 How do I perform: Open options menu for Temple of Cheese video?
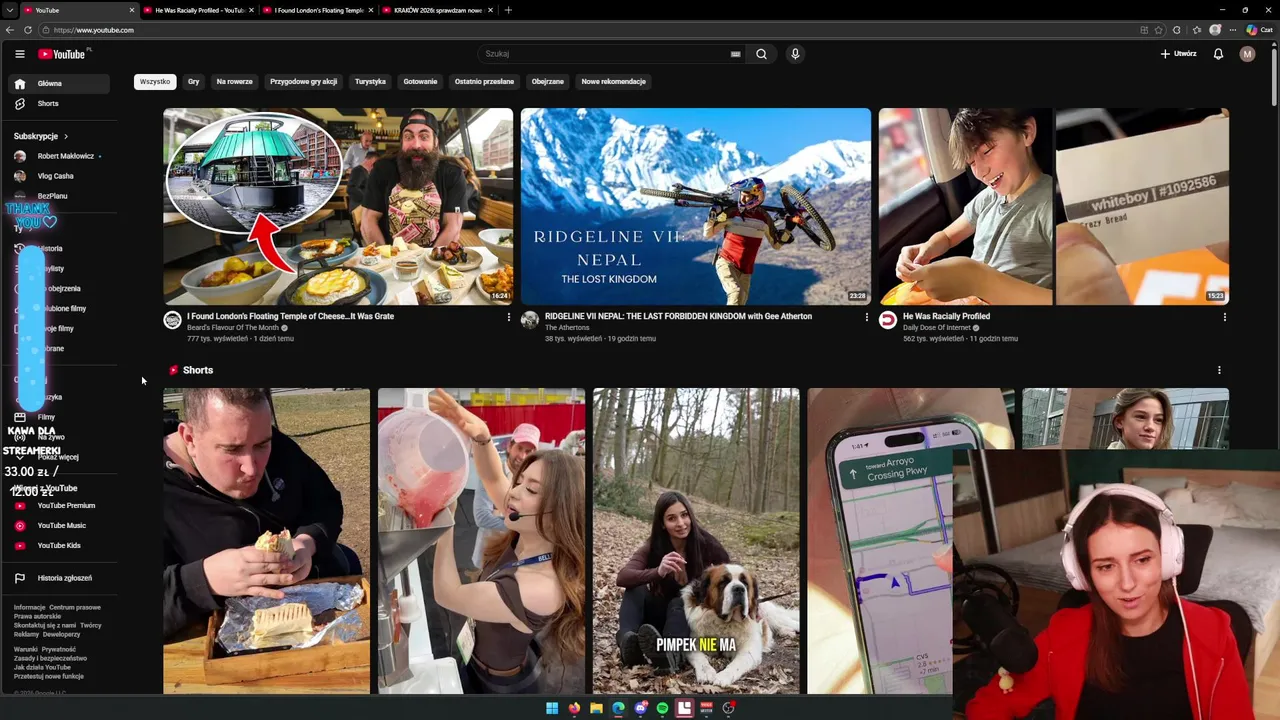point(508,317)
